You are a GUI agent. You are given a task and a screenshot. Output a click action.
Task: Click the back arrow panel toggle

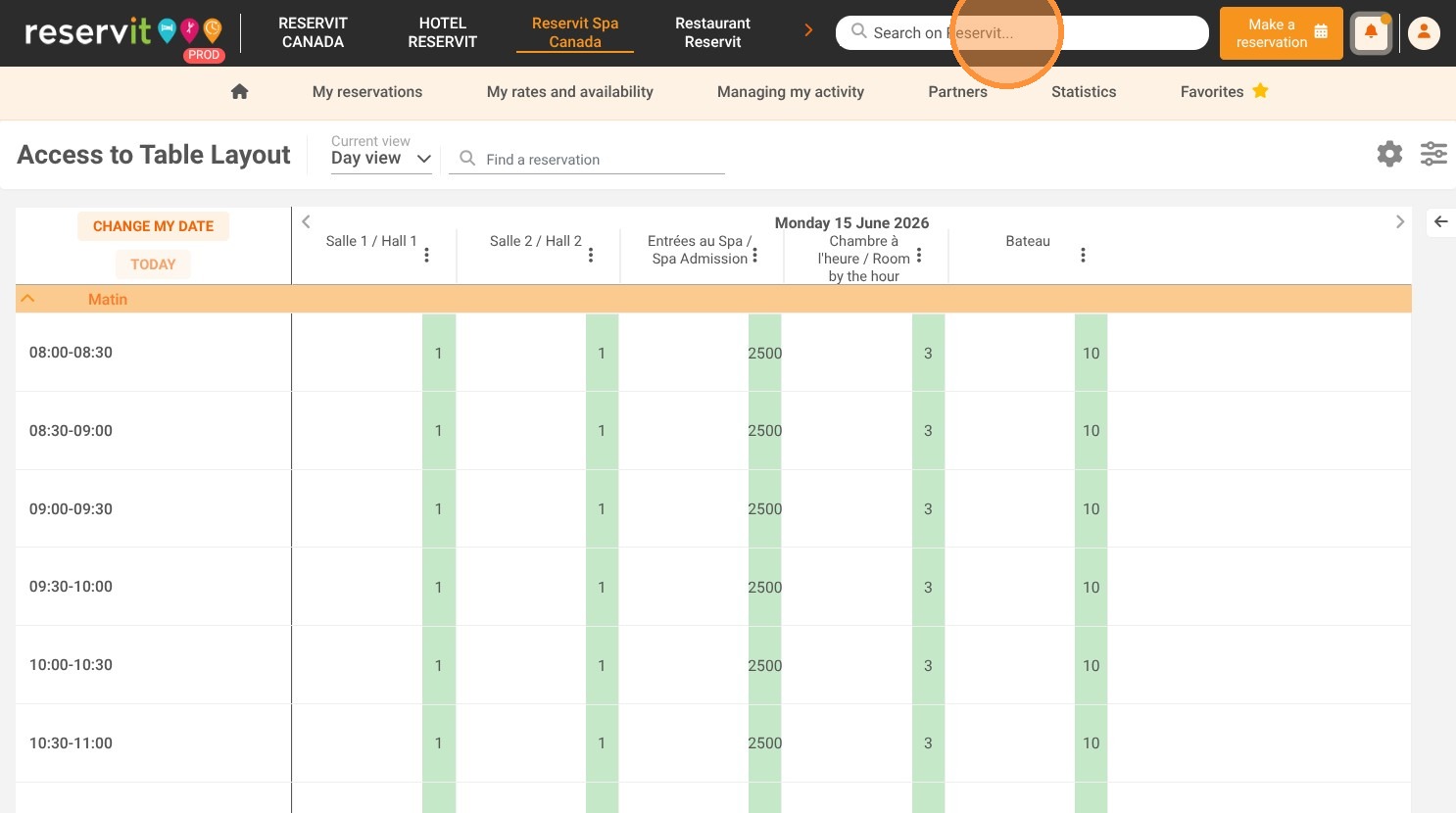[1440, 221]
